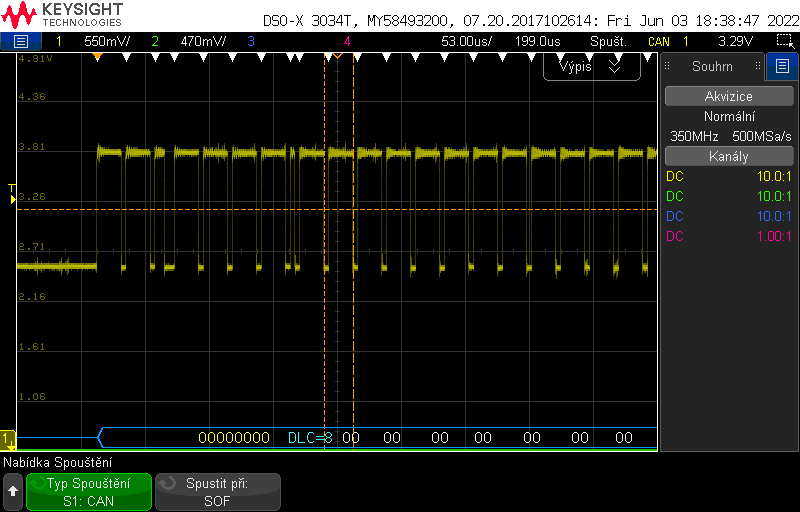This screenshot has width=800, height=512.
Task: Click the CAN trigger type label
Action: [659, 42]
